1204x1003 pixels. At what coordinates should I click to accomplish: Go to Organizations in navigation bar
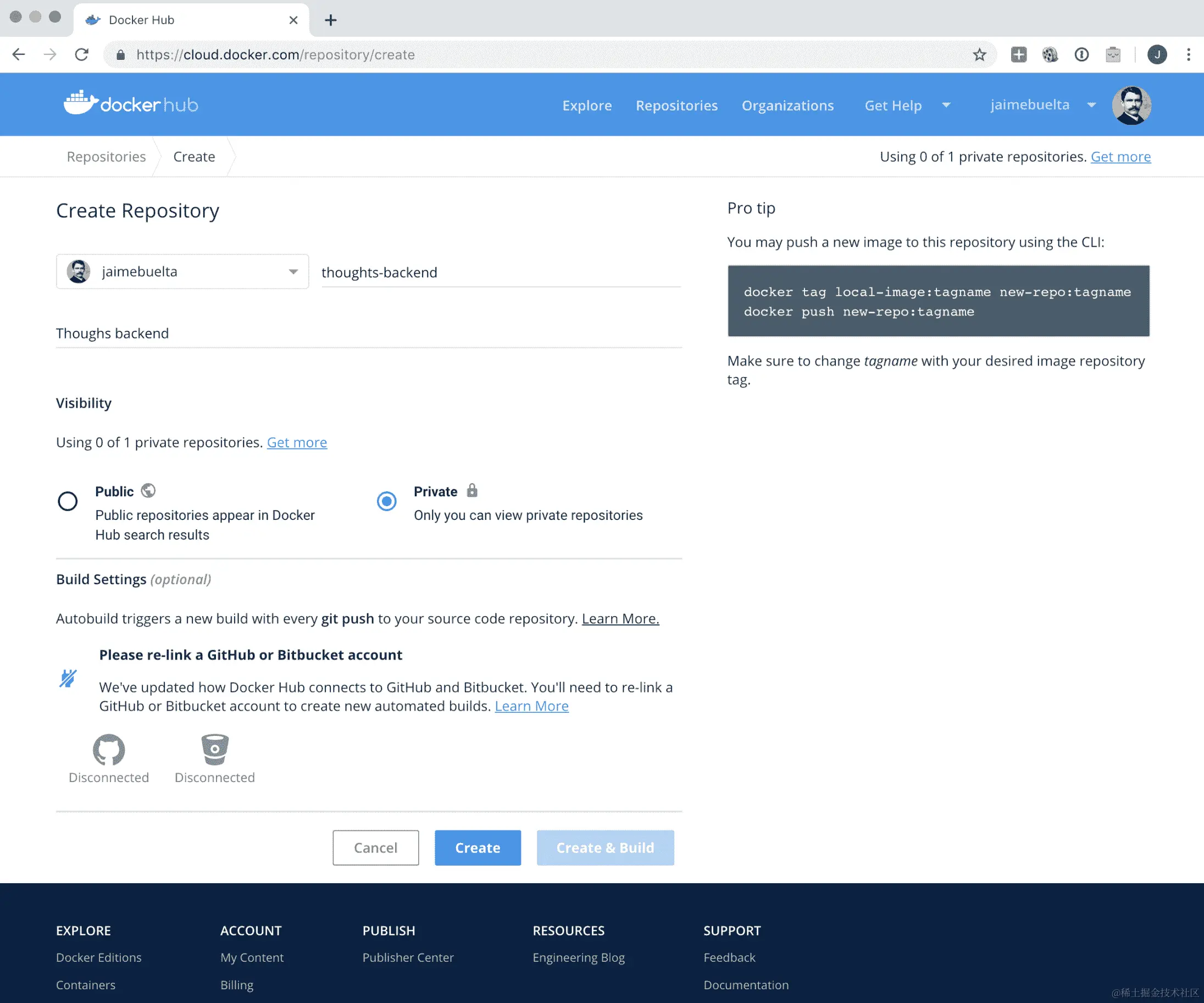click(787, 106)
